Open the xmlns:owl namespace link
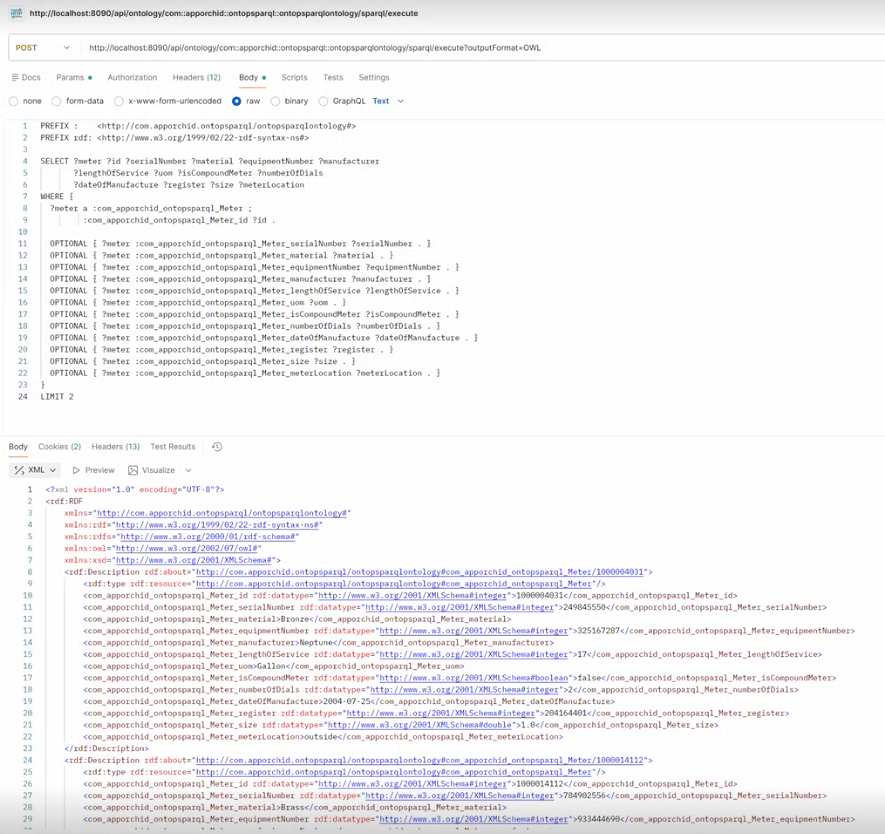885x834 pixels. click(x=186, y=548)
